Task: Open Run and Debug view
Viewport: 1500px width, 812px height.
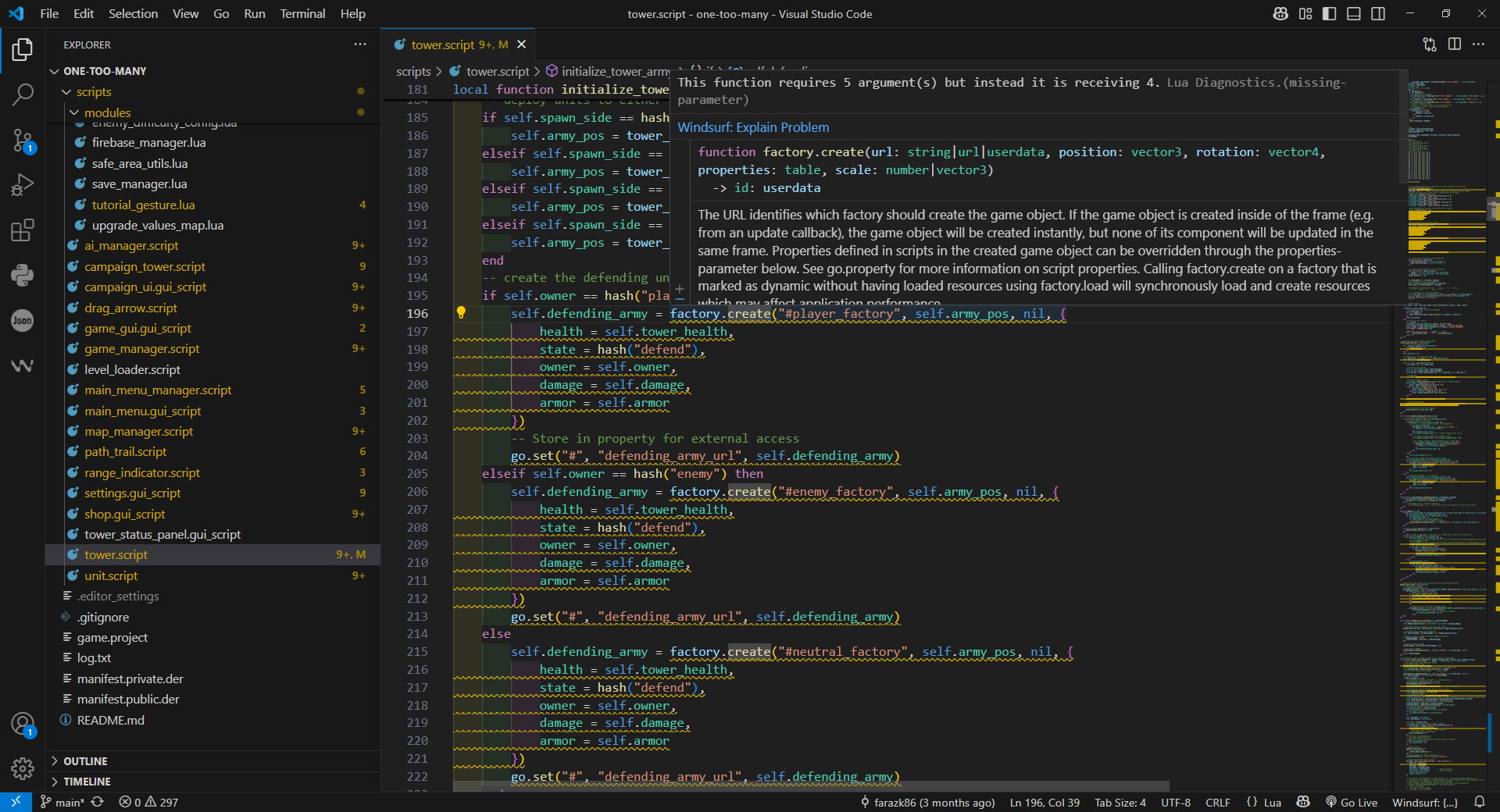Action: pyautogui.click(x=23, y=185)
